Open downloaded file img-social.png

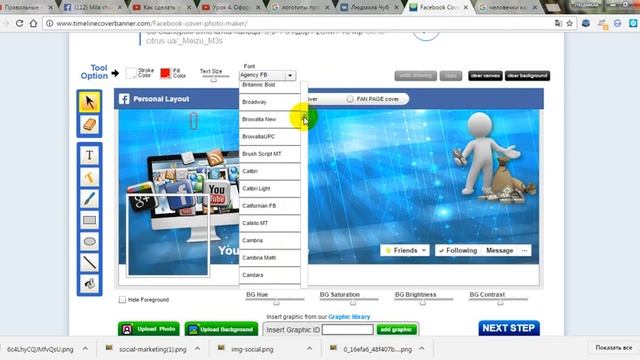[x=252, y=349]
